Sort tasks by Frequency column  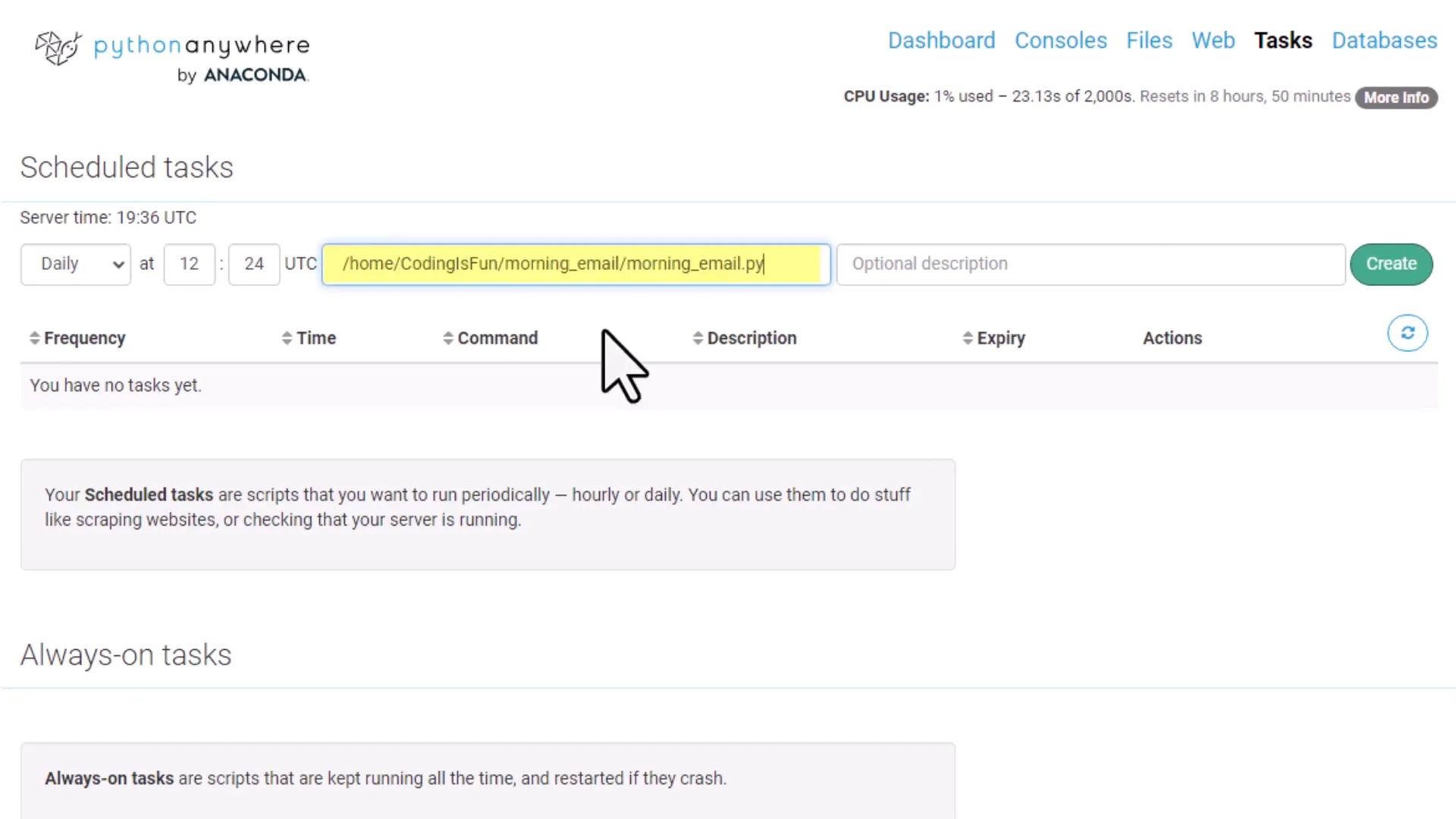point(76,337)
